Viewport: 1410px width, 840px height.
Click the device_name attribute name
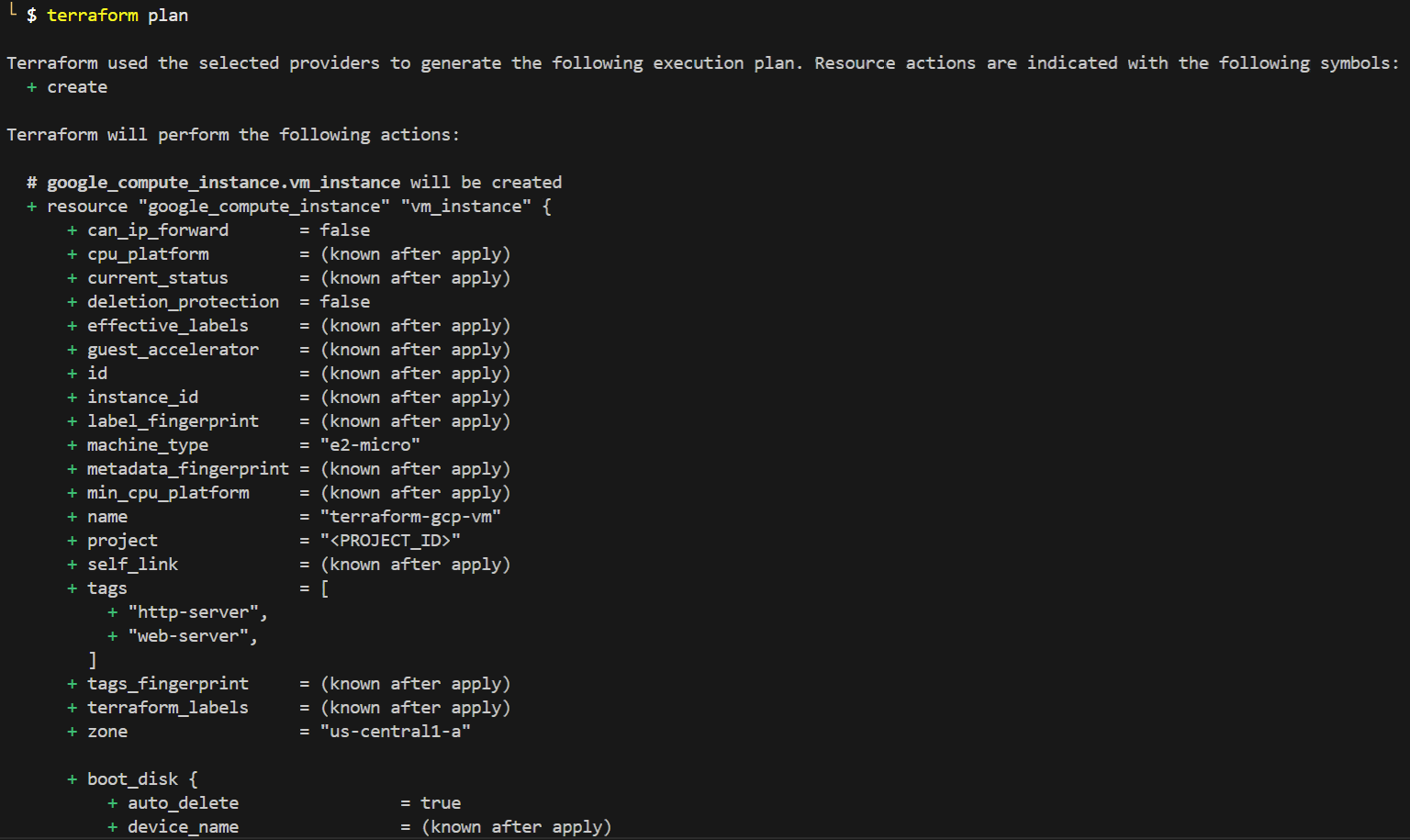click(183, 827)
